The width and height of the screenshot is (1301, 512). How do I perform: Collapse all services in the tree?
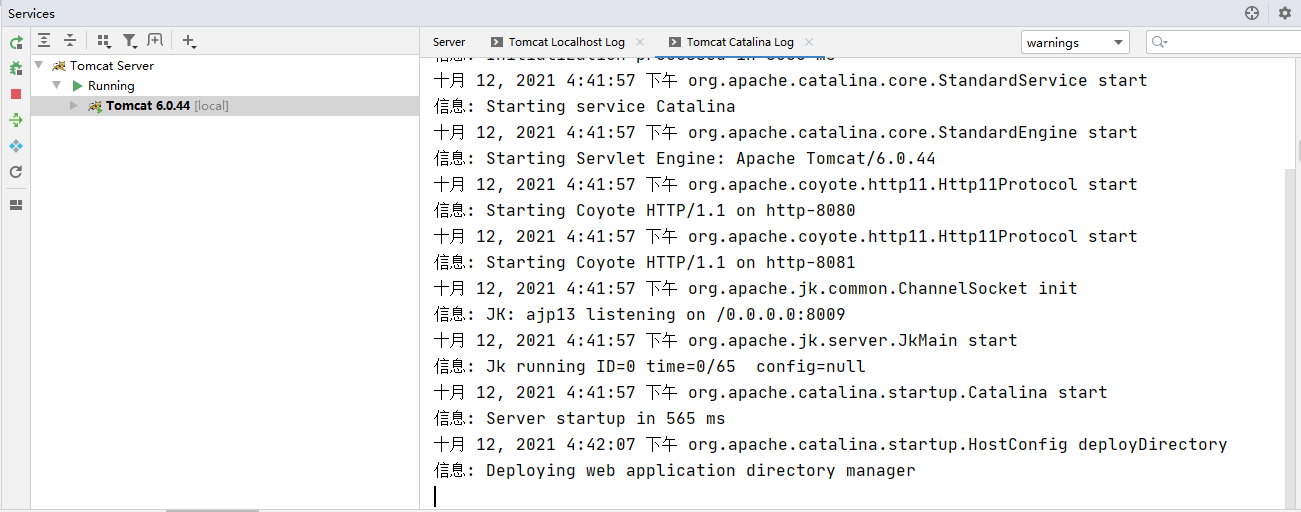[x=70, y=40]
